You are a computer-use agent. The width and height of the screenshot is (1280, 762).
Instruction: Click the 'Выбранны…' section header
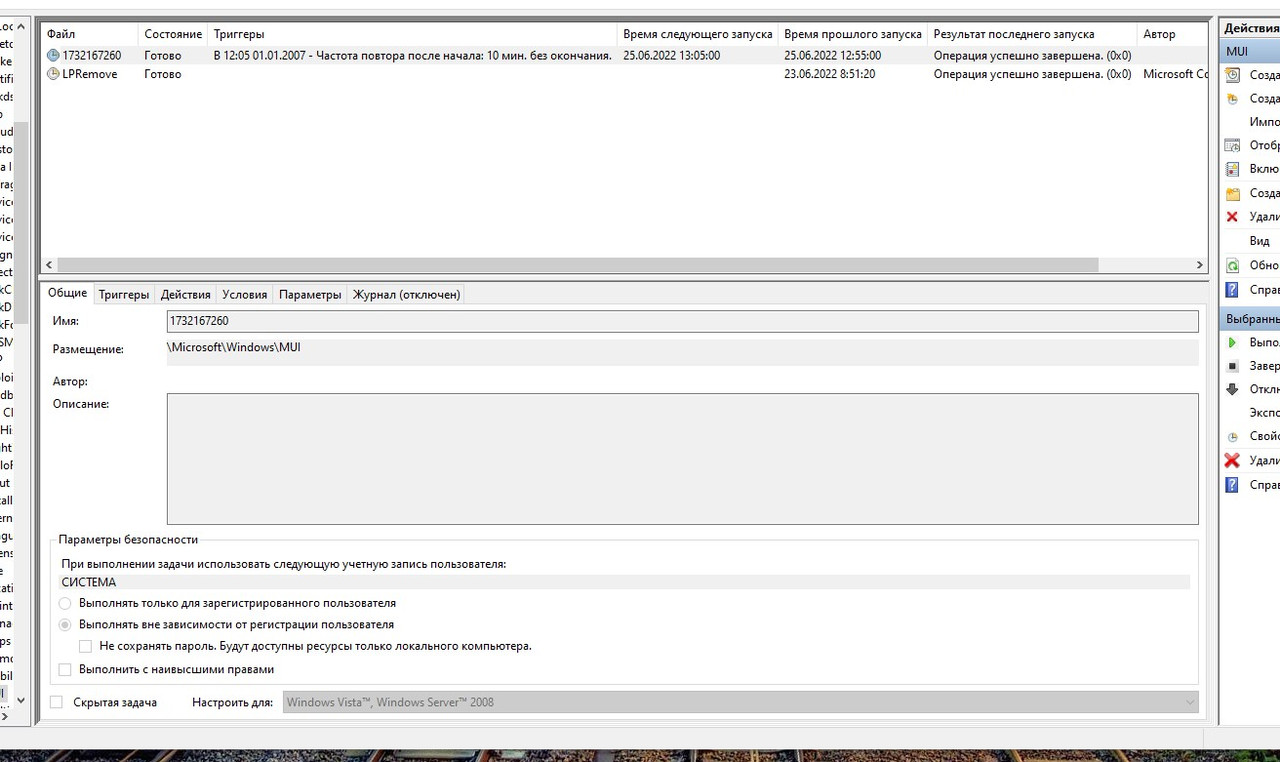1250,319
